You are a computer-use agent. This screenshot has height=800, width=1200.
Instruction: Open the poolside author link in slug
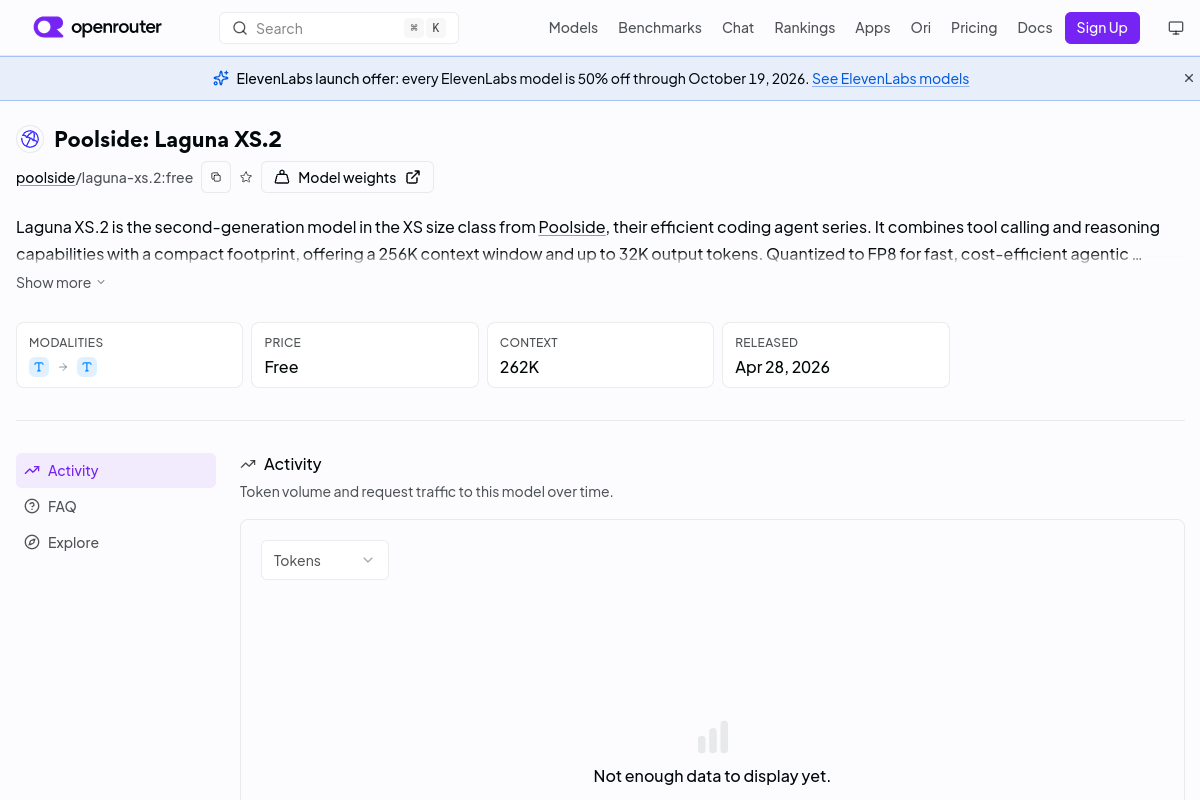pyautogui.click(x=46, y=178)
